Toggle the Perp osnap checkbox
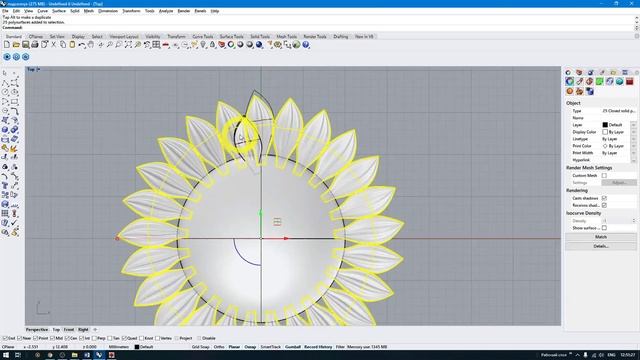The image size is (640, 360). [95, 338]
